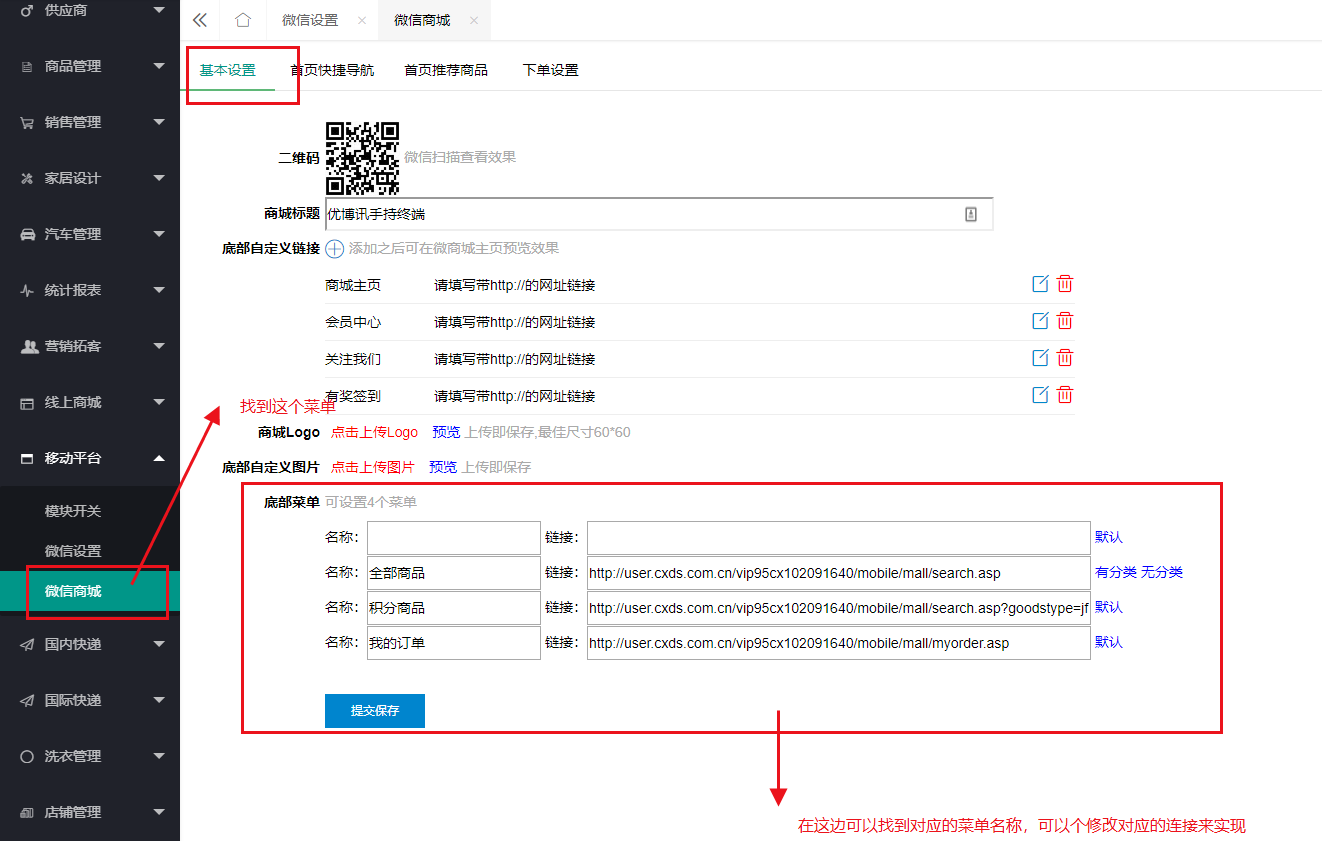
Task: Click the people icon beside 营销拓客
Action: pyautogui.click(x=29, y=346)
